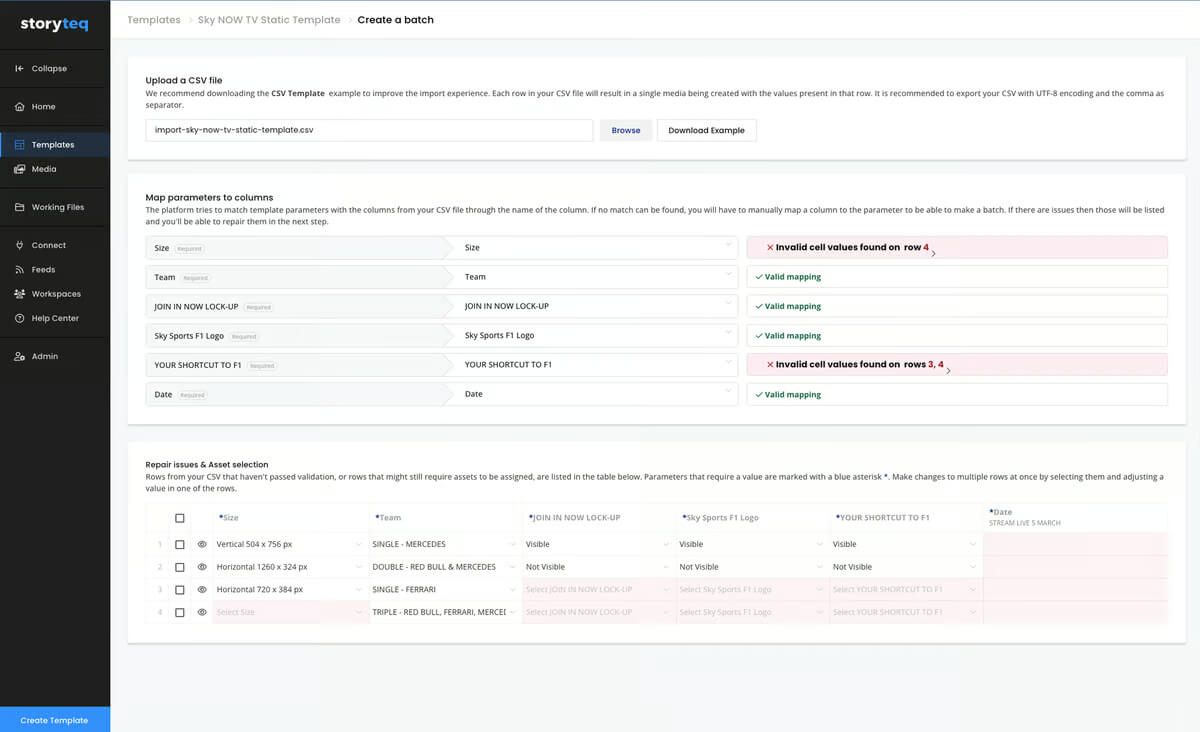Click the Create Template button
This screenshot has width=1200, height=732.
tap(55, 720)
